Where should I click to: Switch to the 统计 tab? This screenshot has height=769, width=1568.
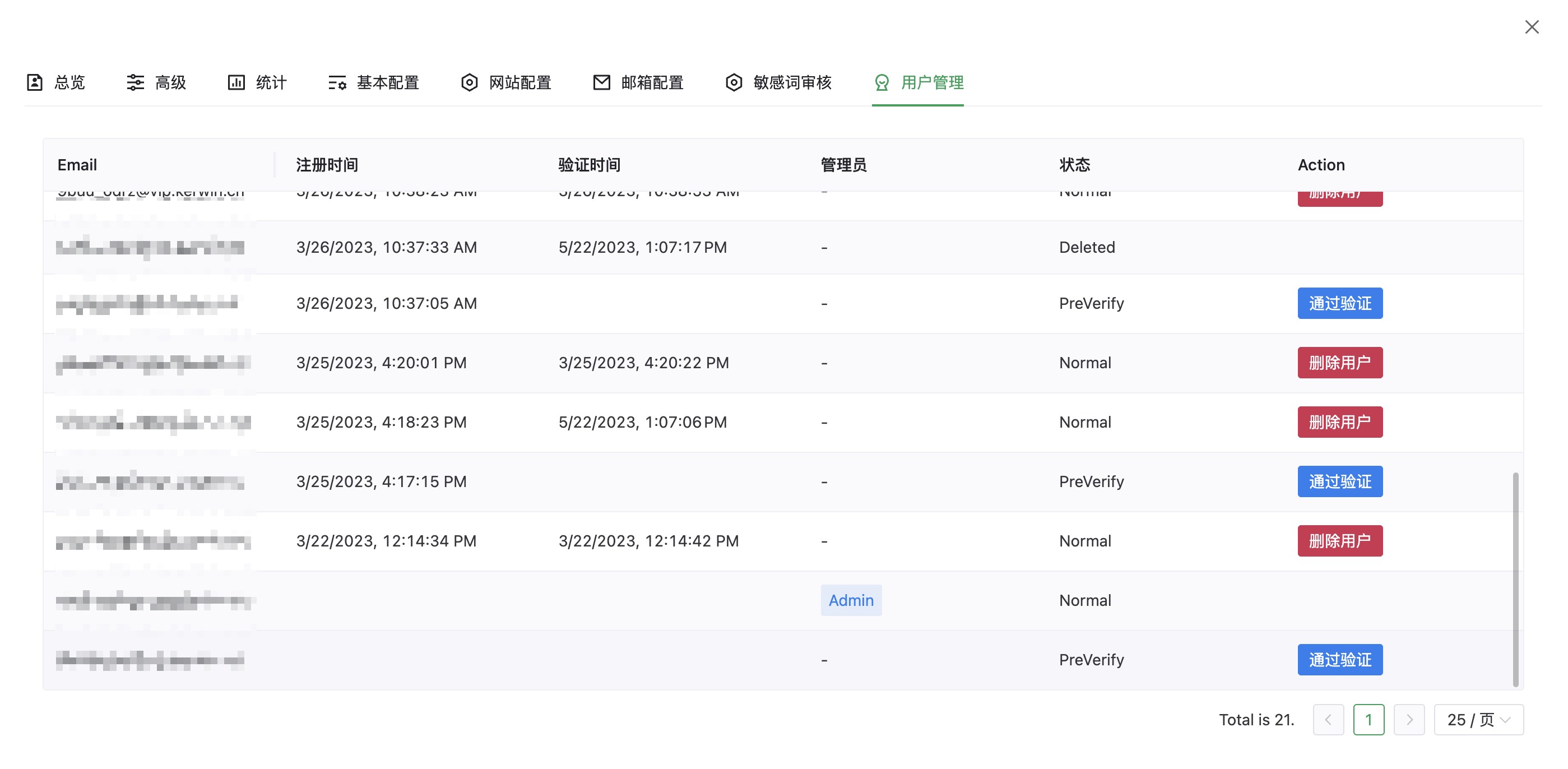coord(270,82)
